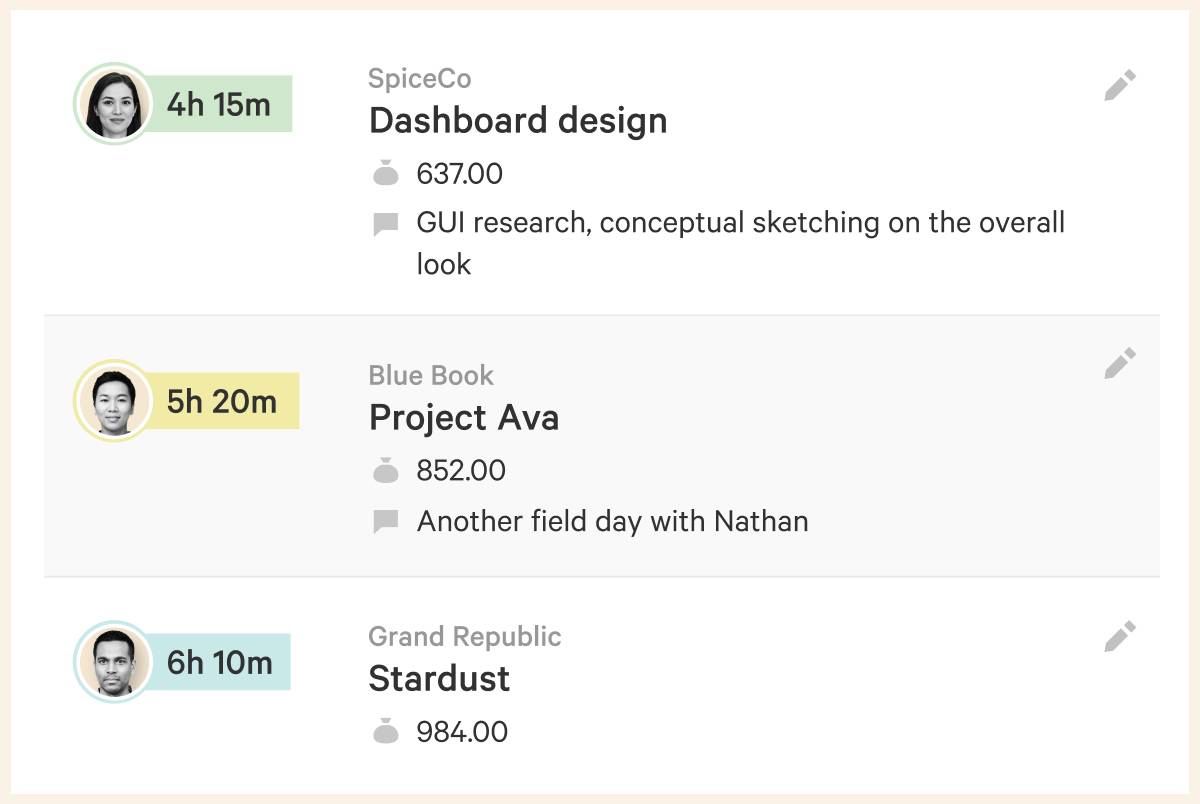Open the woman's avatar on SpiceCo entry
This screenshot has width=1200, height=804.
click(113, 104)
